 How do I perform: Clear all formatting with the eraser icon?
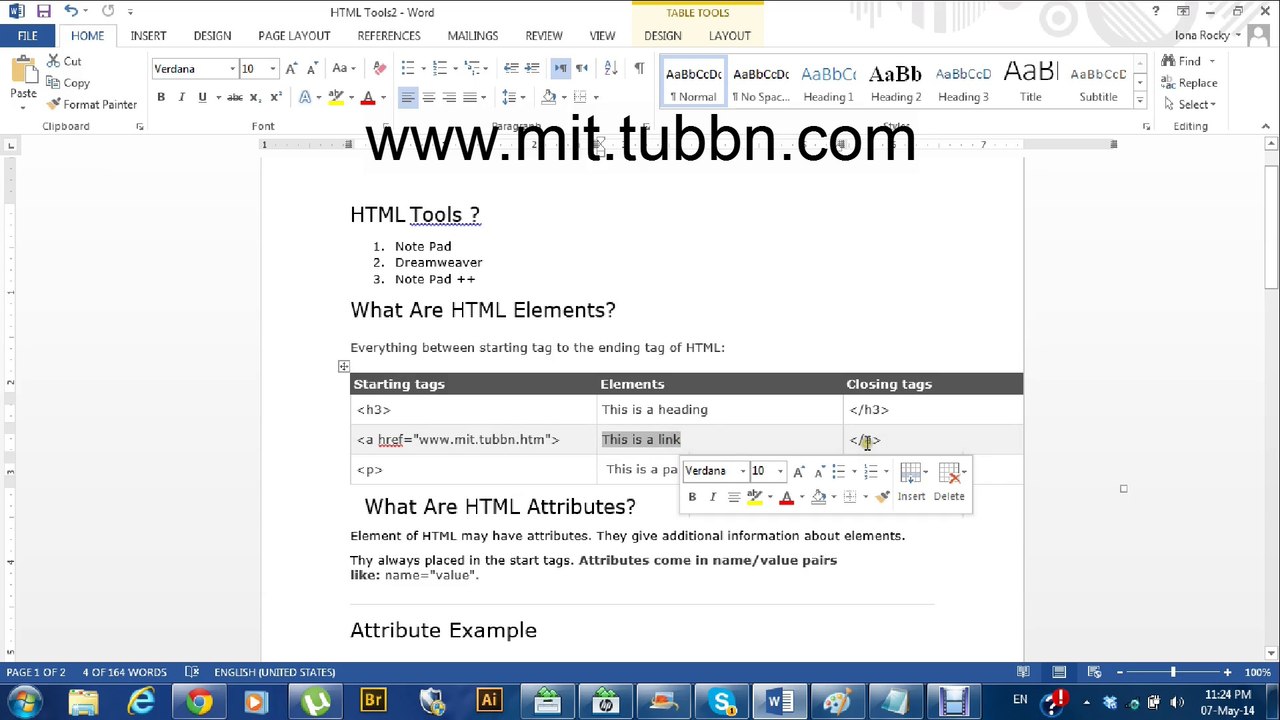[x=379, y=69]
